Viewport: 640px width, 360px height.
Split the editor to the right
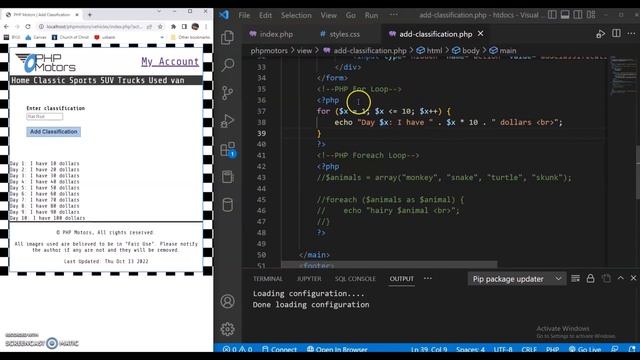(x=616, y=33)
